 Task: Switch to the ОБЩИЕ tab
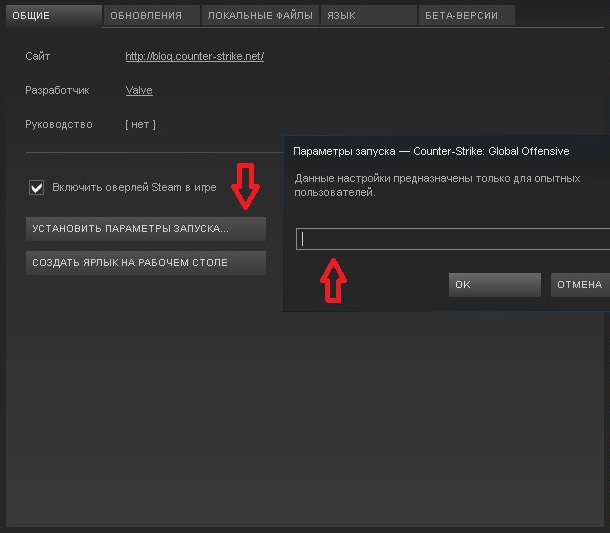pyautogui.click(x=54, y=16)
